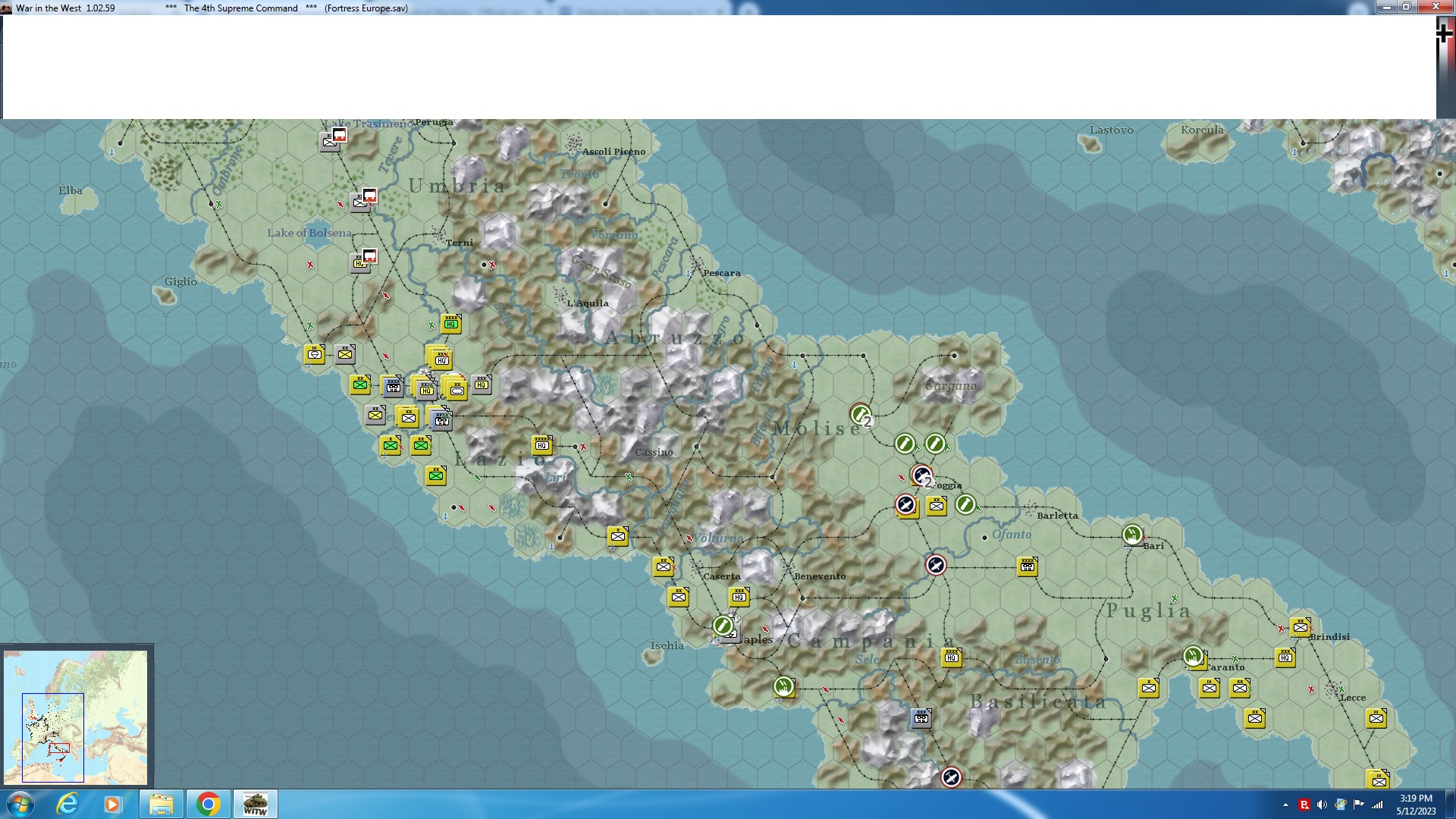Select the green XXXX HQ counter south of Terni
Screen dimensions: 1456x819
[x=451, y=324]
